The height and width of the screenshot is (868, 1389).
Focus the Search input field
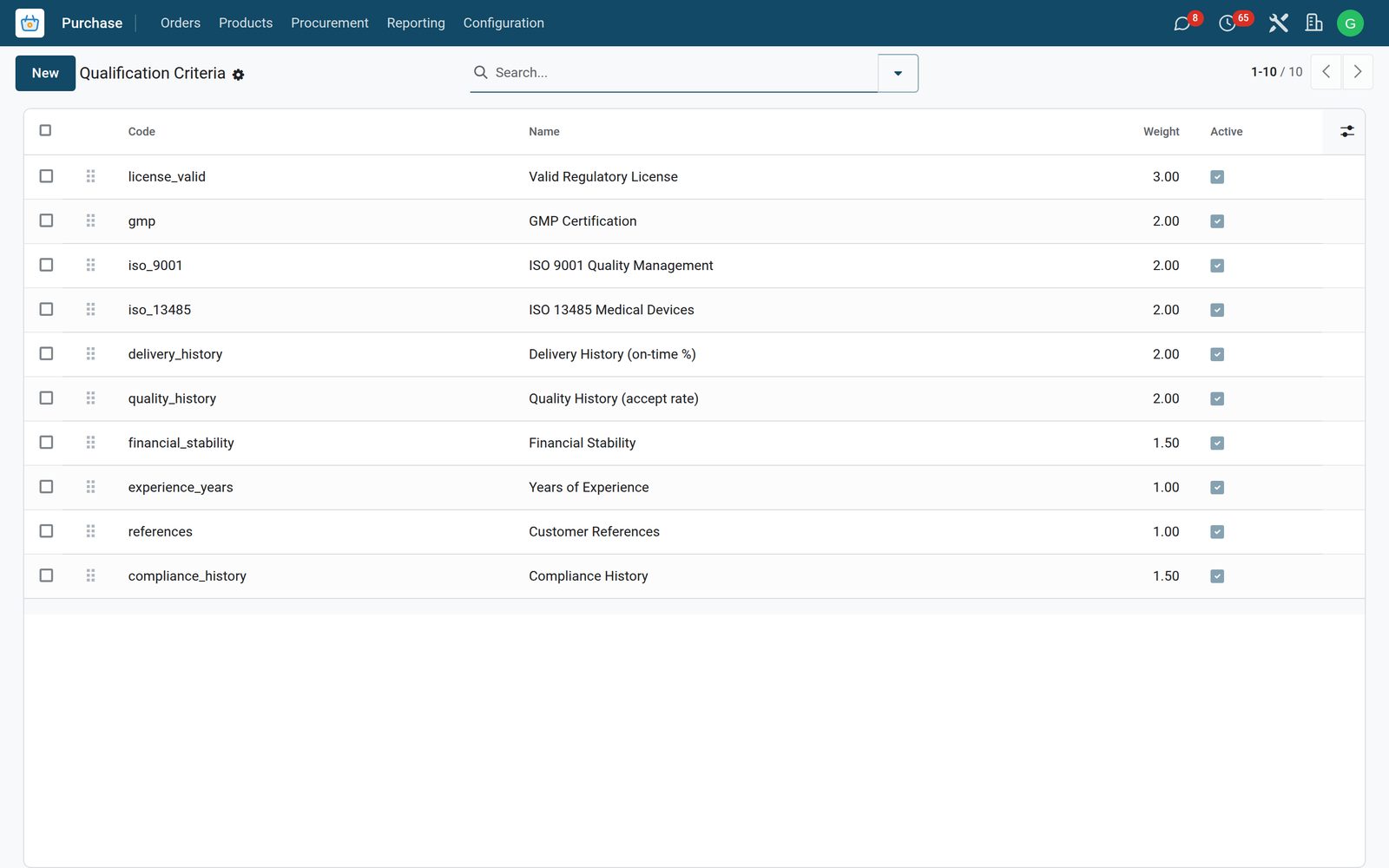click(684, 73)
